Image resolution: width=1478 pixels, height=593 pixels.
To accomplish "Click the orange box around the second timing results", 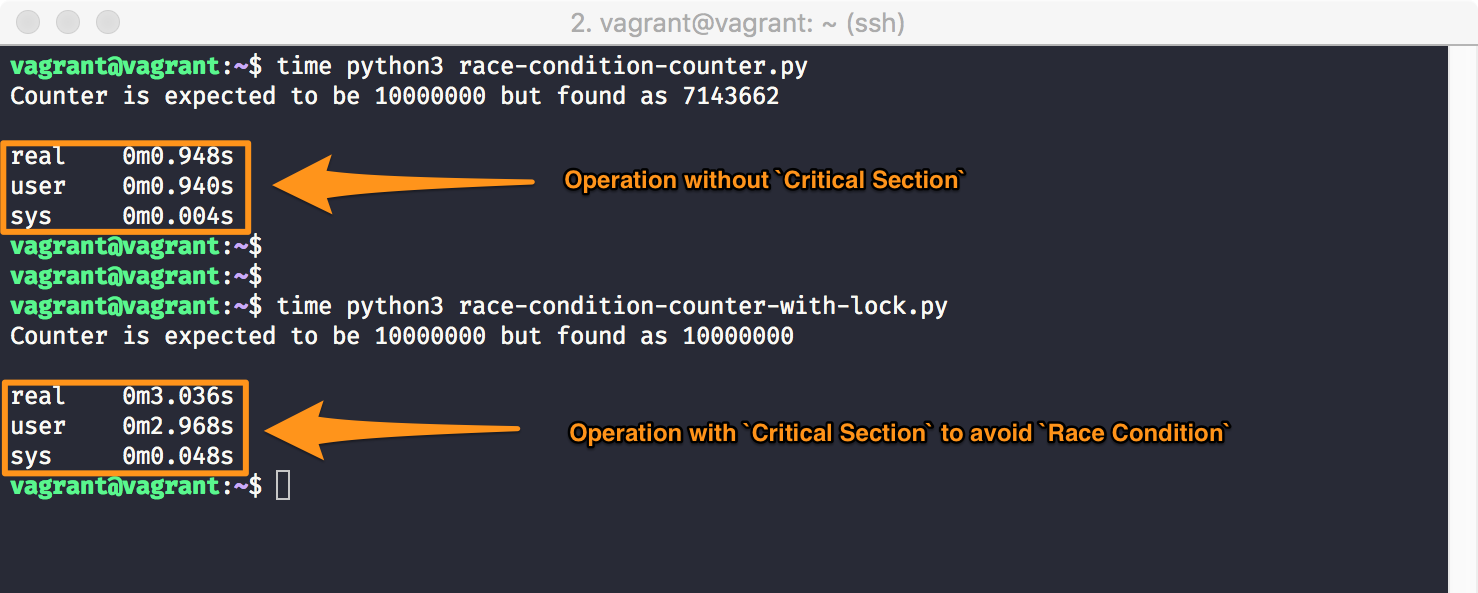I will (x=125, y=427).
